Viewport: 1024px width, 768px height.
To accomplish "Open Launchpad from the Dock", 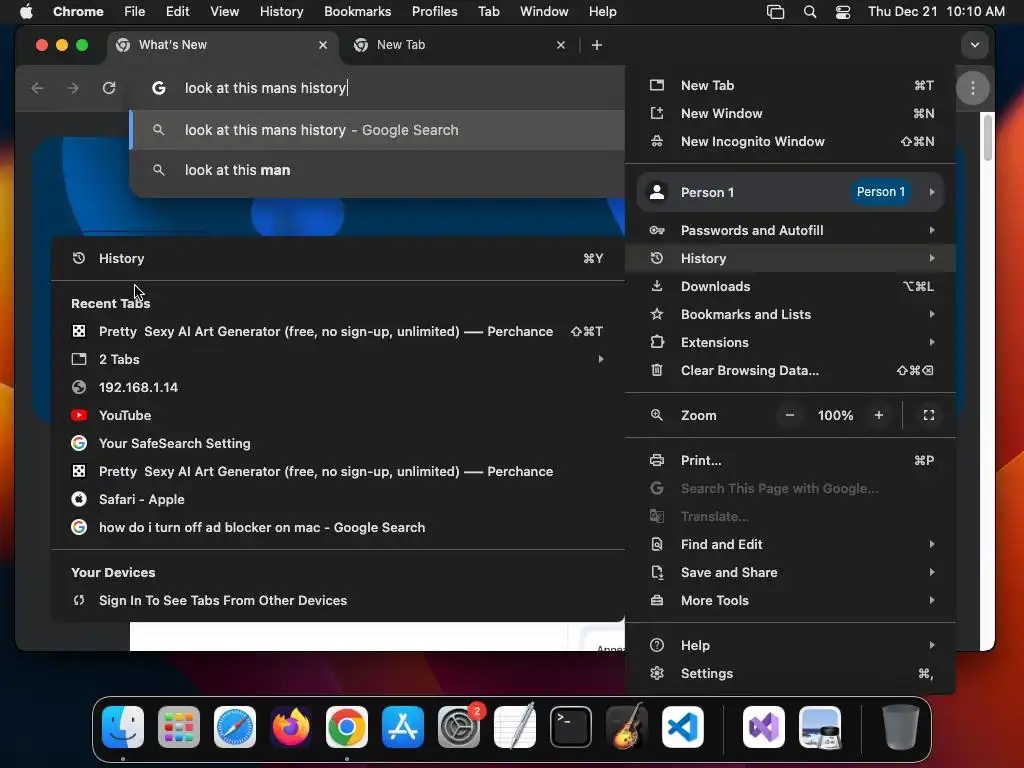I will click(179, 727).
